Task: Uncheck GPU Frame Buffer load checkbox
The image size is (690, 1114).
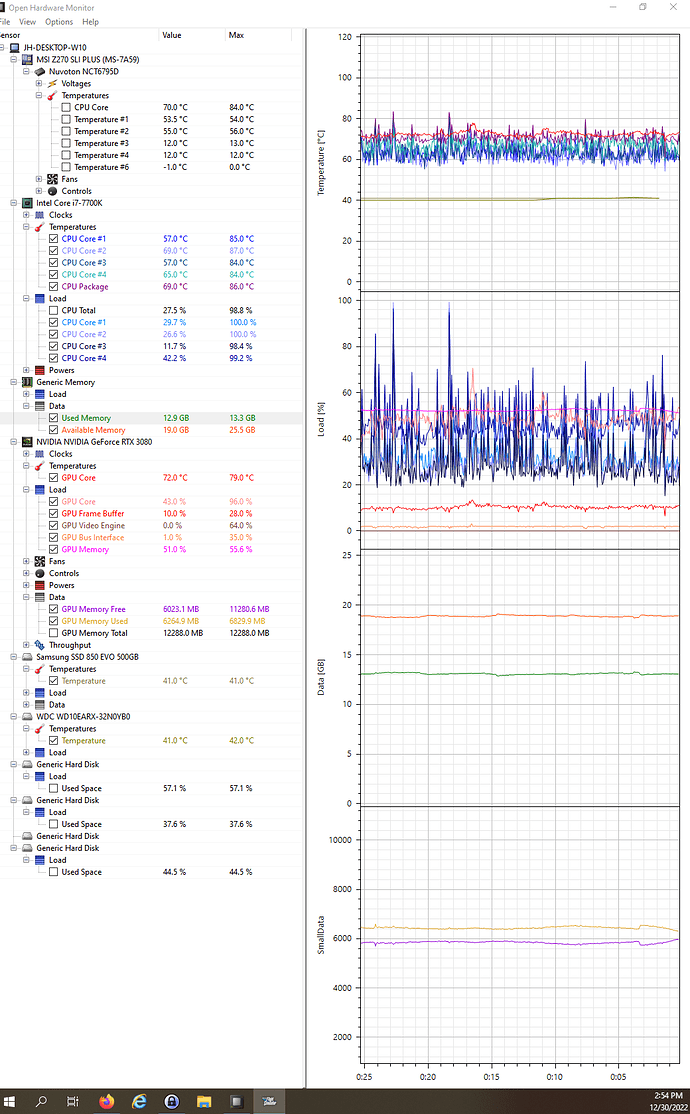Action: [53, 514]
